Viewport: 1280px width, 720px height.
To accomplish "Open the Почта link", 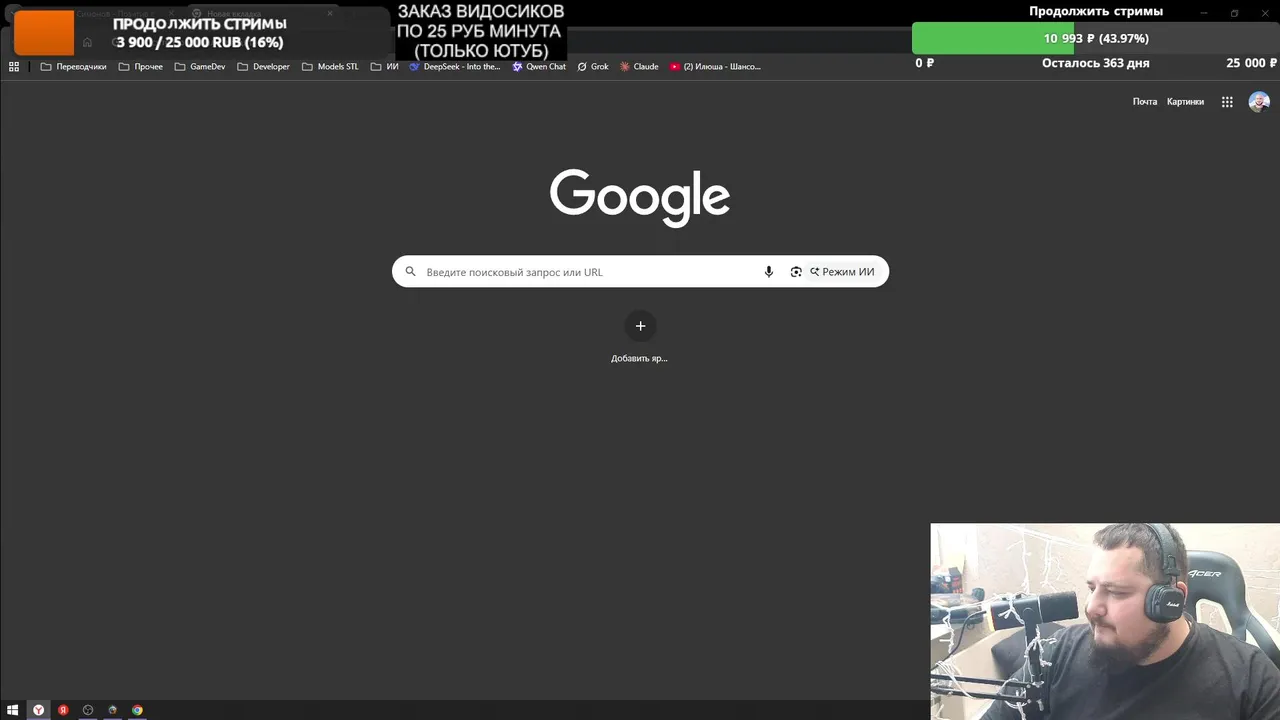I will (1145, 102).
